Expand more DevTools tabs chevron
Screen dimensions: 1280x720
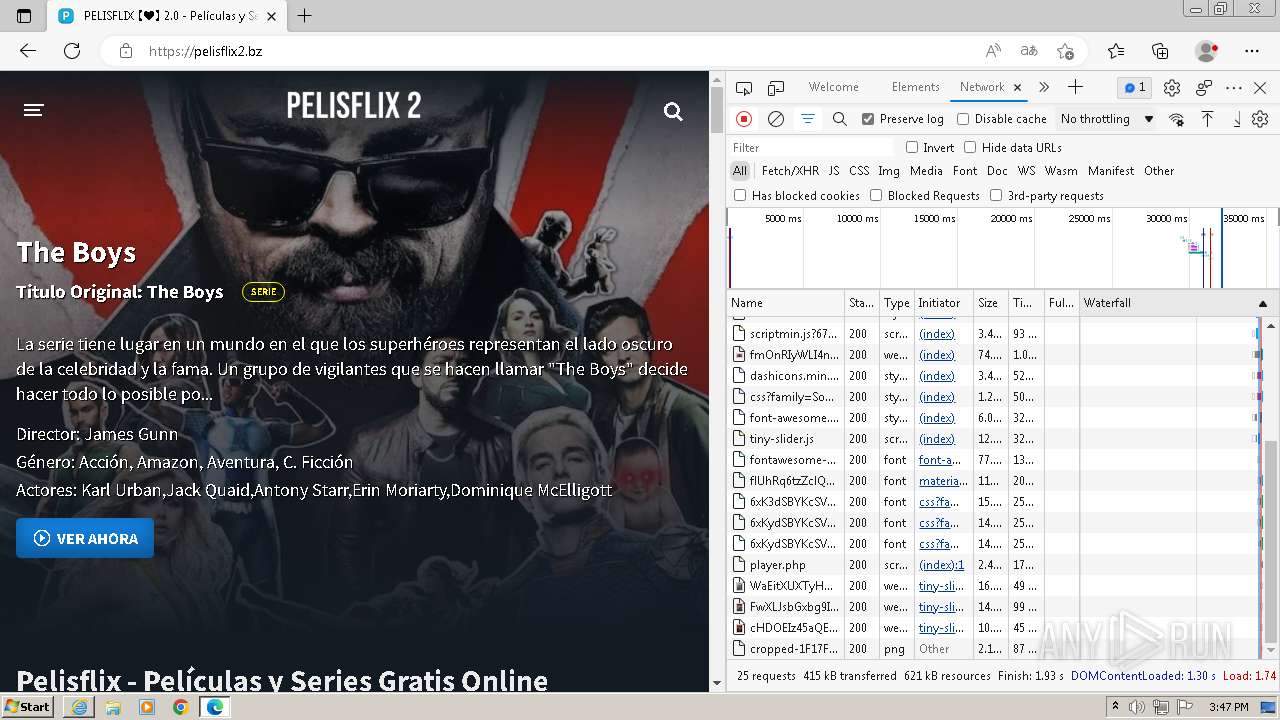coord(1043,87)
